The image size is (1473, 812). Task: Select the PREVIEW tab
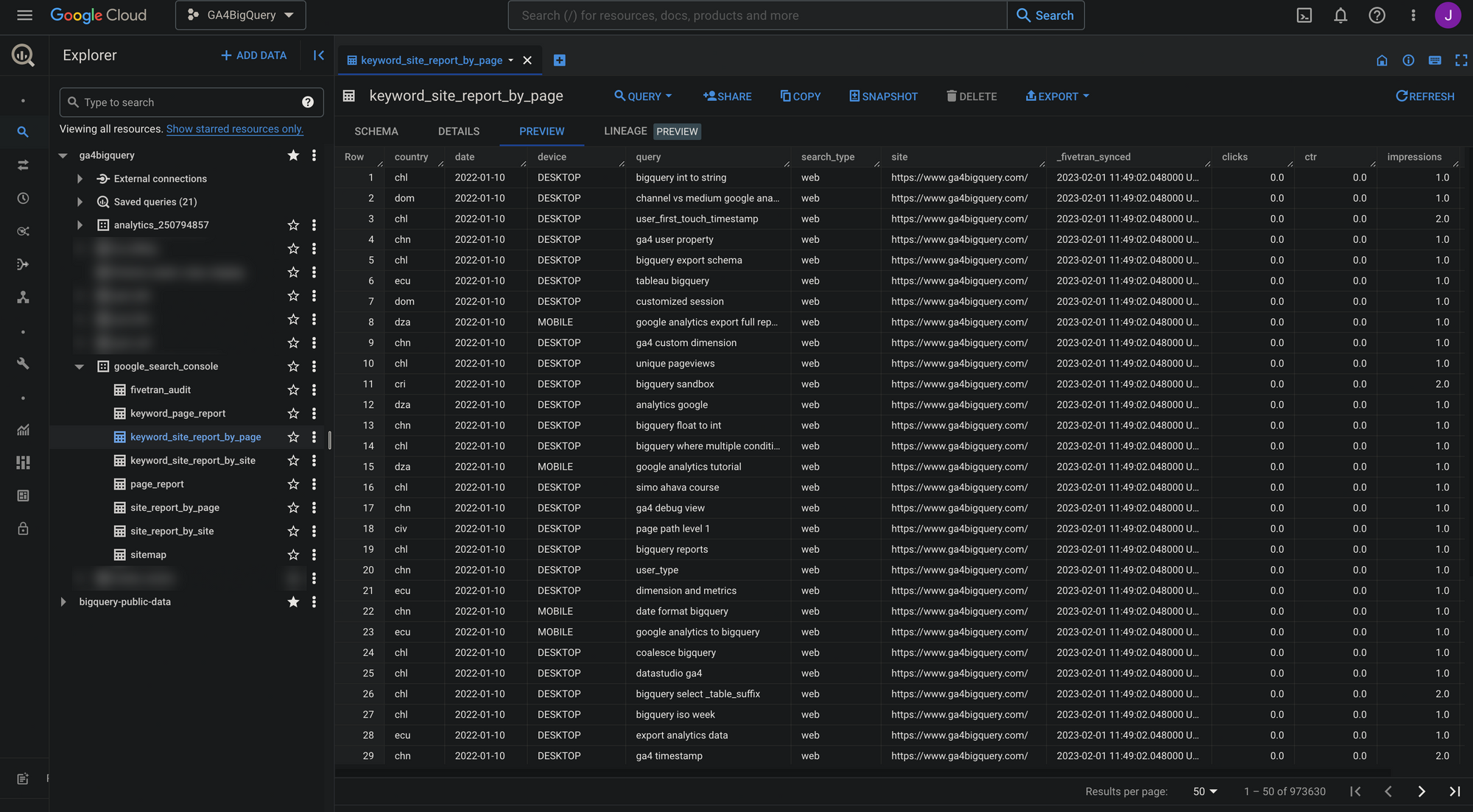pyautogui.click(x=542, y=132)
